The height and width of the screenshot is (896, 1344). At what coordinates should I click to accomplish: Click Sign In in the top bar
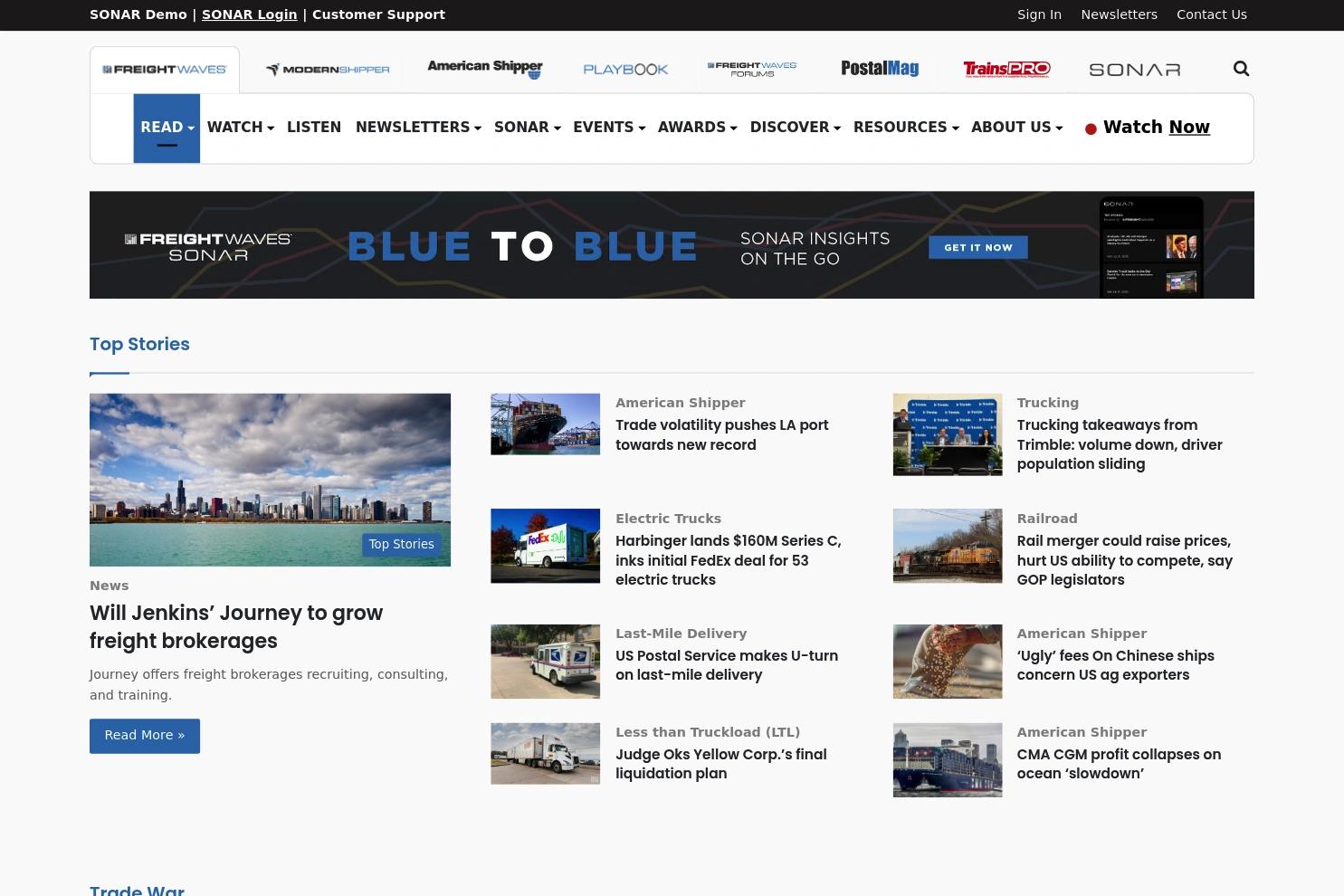1039,14
